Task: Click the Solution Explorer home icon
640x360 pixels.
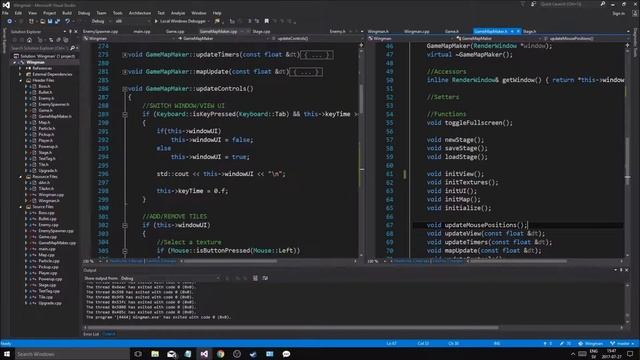Action: pos(29,40)
